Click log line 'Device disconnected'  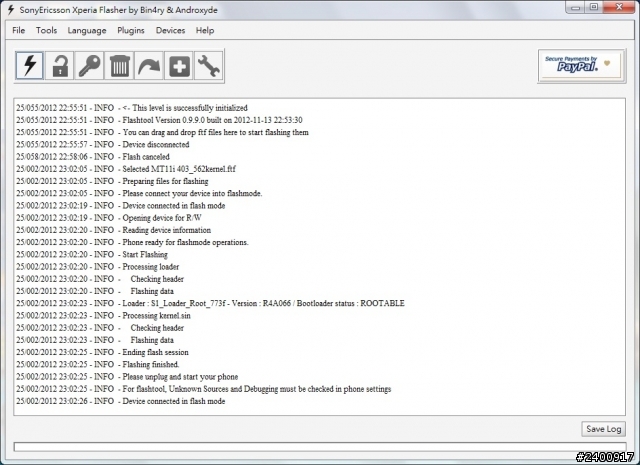(x=103, y=145)
